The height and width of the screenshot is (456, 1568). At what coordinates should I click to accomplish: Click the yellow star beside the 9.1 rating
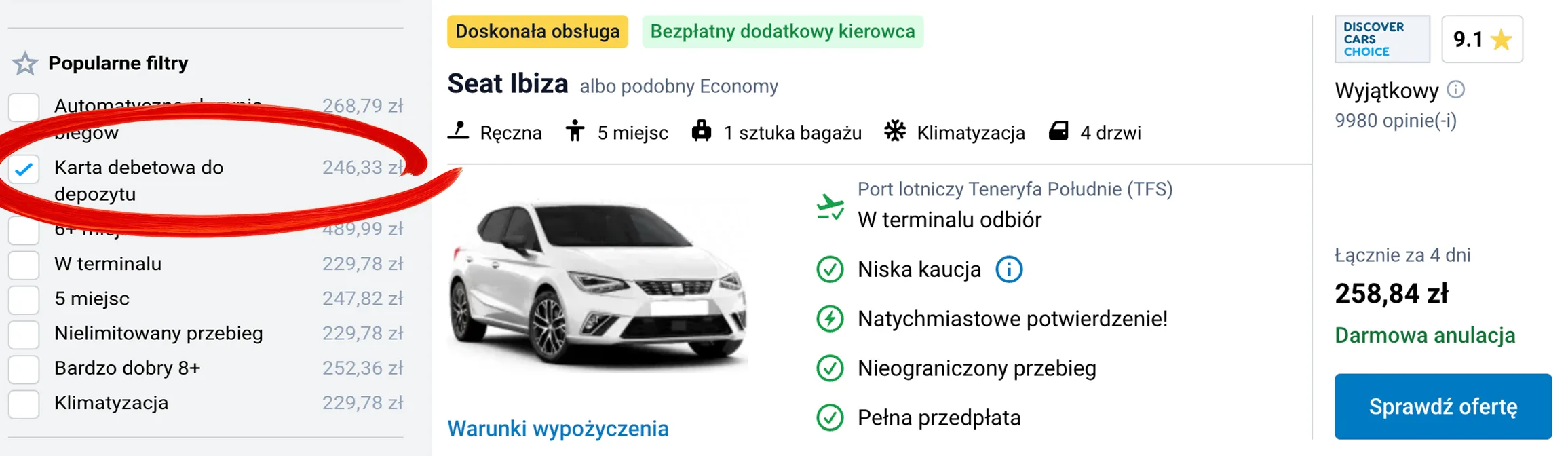tap(1501, 39)
